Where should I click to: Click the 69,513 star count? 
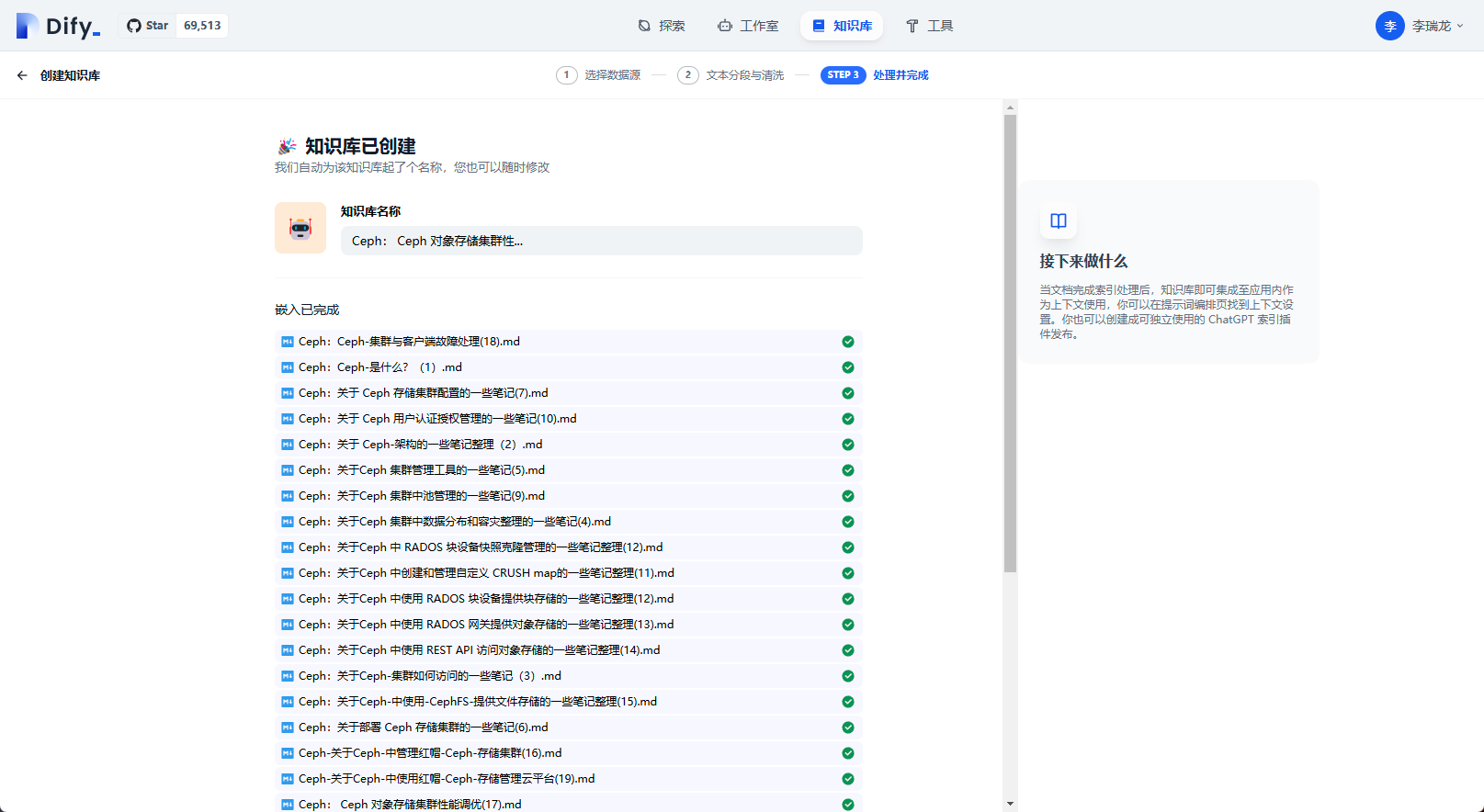pos(202,26)
